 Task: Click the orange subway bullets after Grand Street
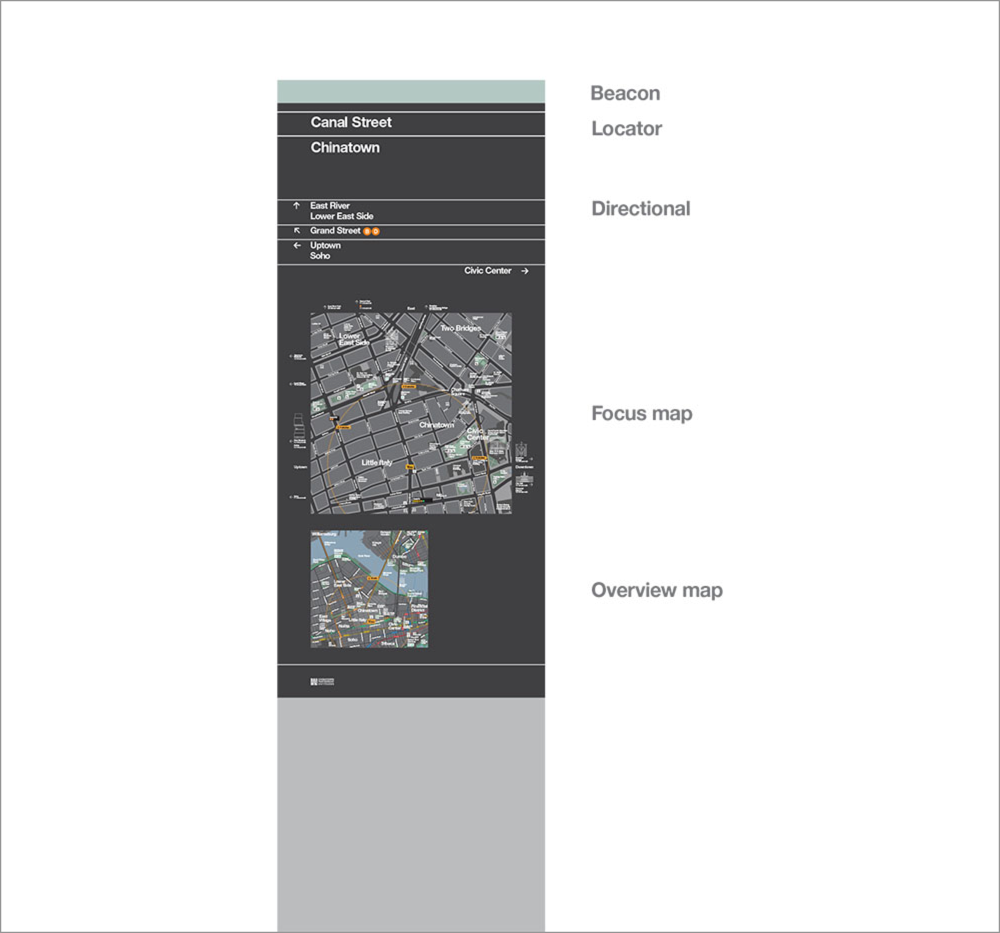371,231
